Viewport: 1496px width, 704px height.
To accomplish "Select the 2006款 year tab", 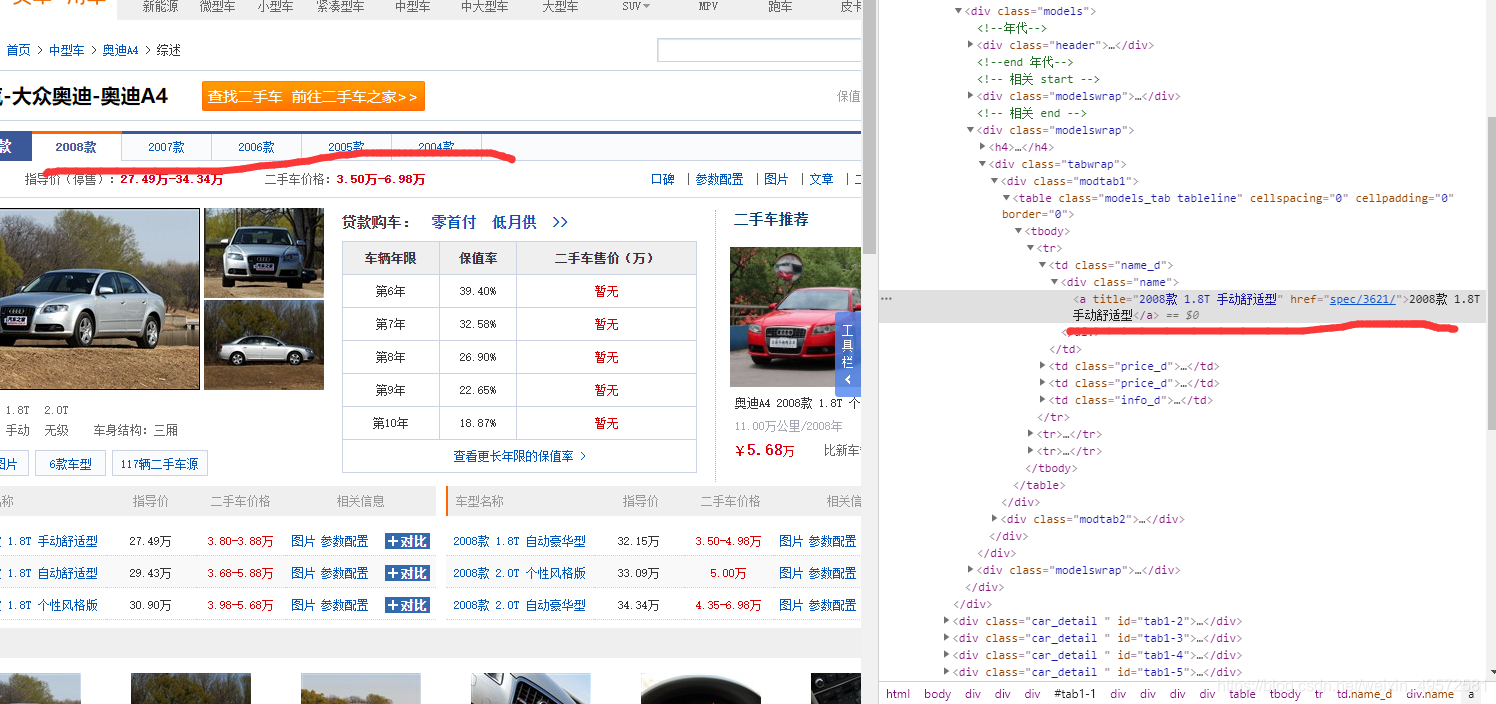I will [x=256, y=147].
